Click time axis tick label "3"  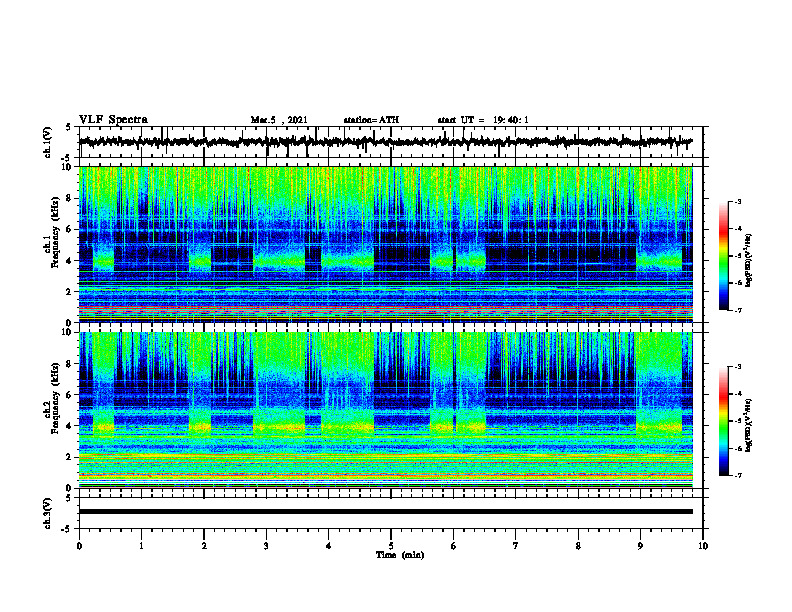pos(266,546)
